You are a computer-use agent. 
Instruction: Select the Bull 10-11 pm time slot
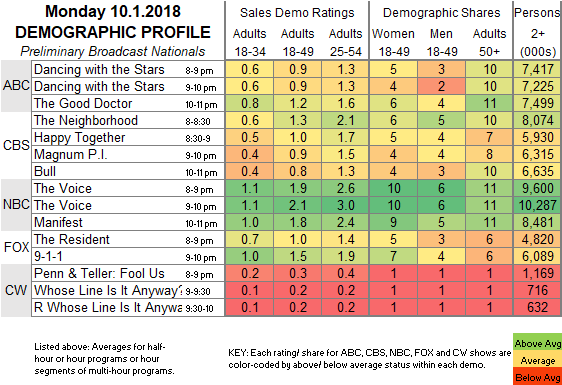[201, 173]
